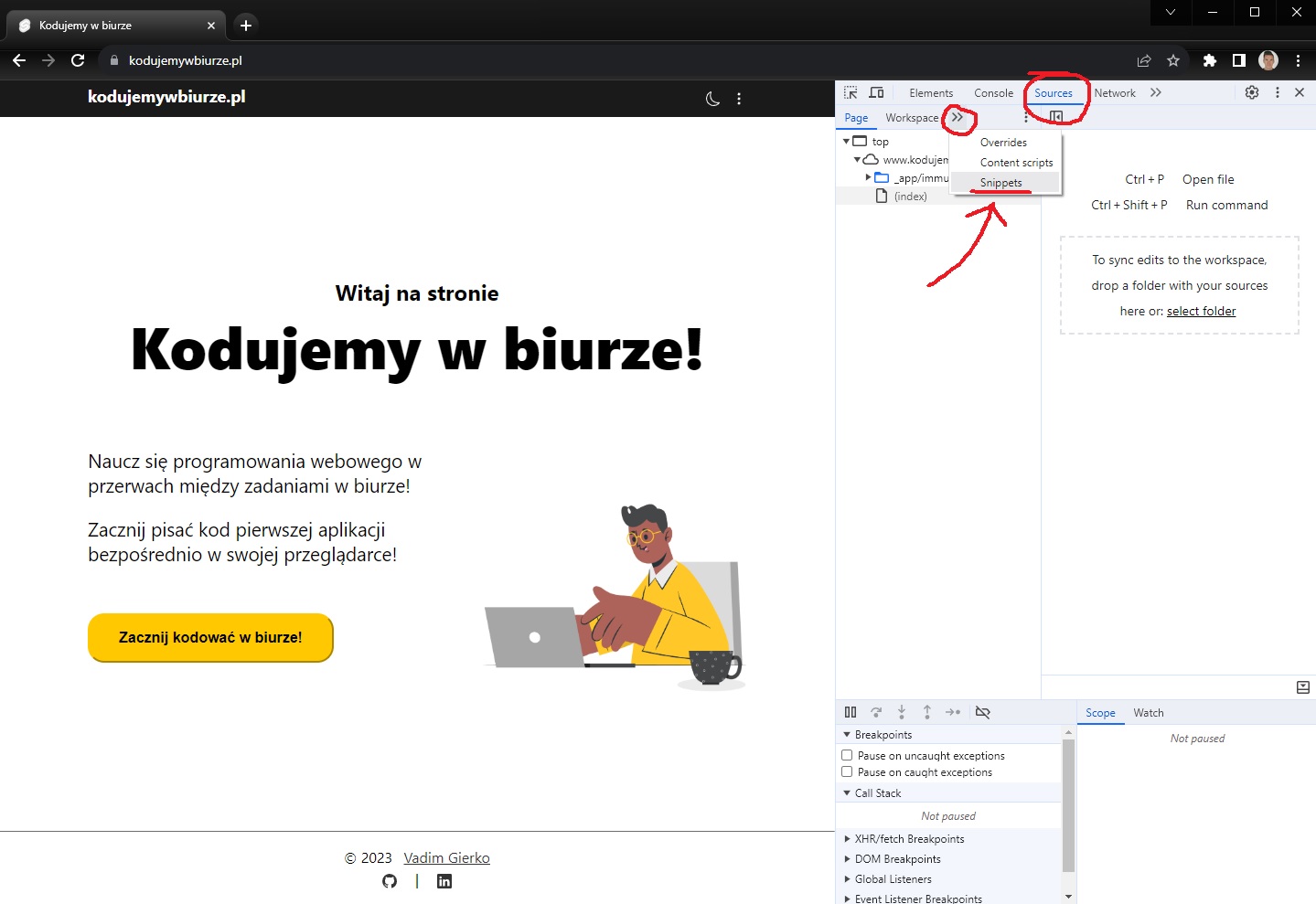
Task: Select the Page navigator tab
Action: coord(856,118)
